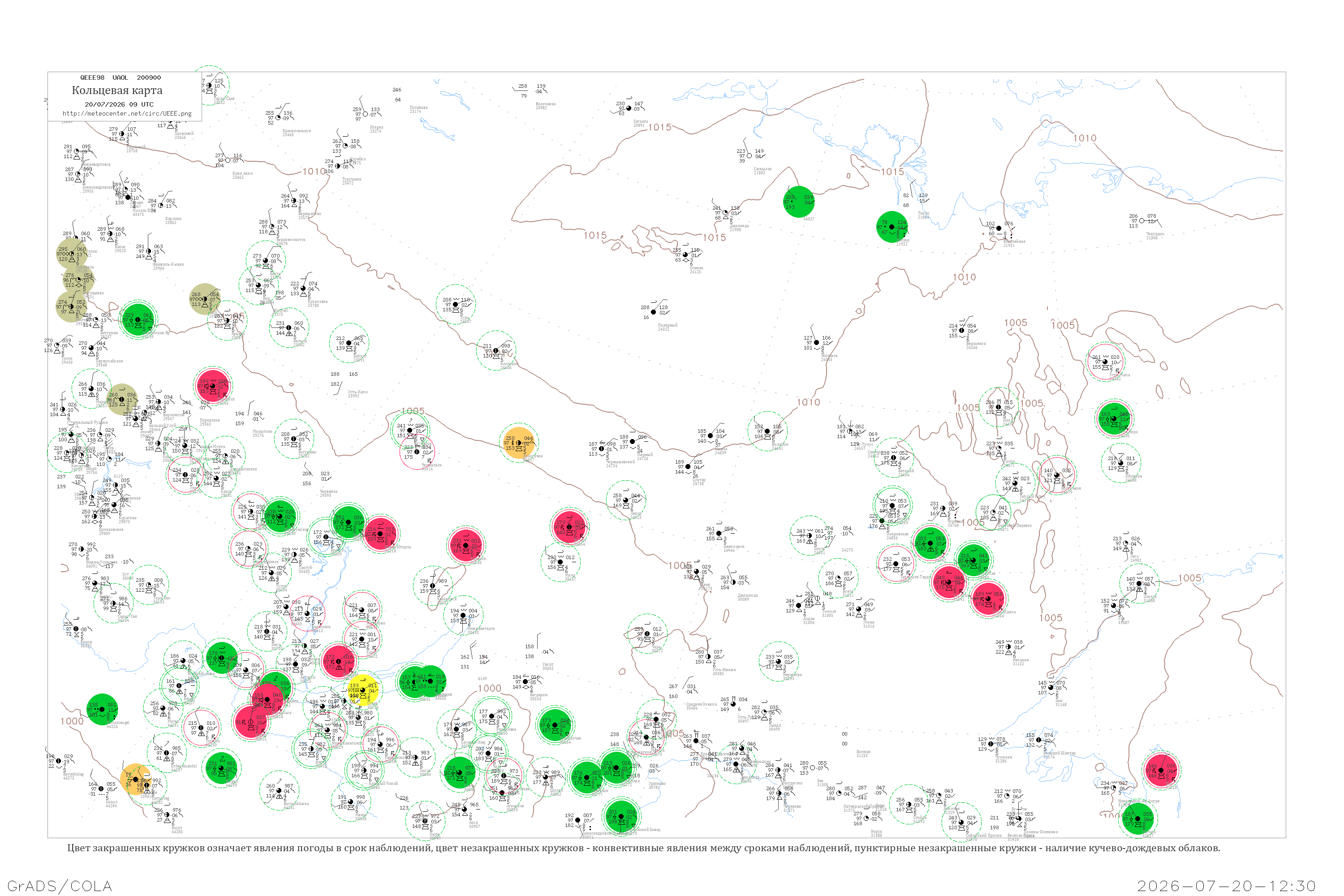1344x896 pixels.
Task: Select the 'Джалинда' station label
Action: pos(740,226)
